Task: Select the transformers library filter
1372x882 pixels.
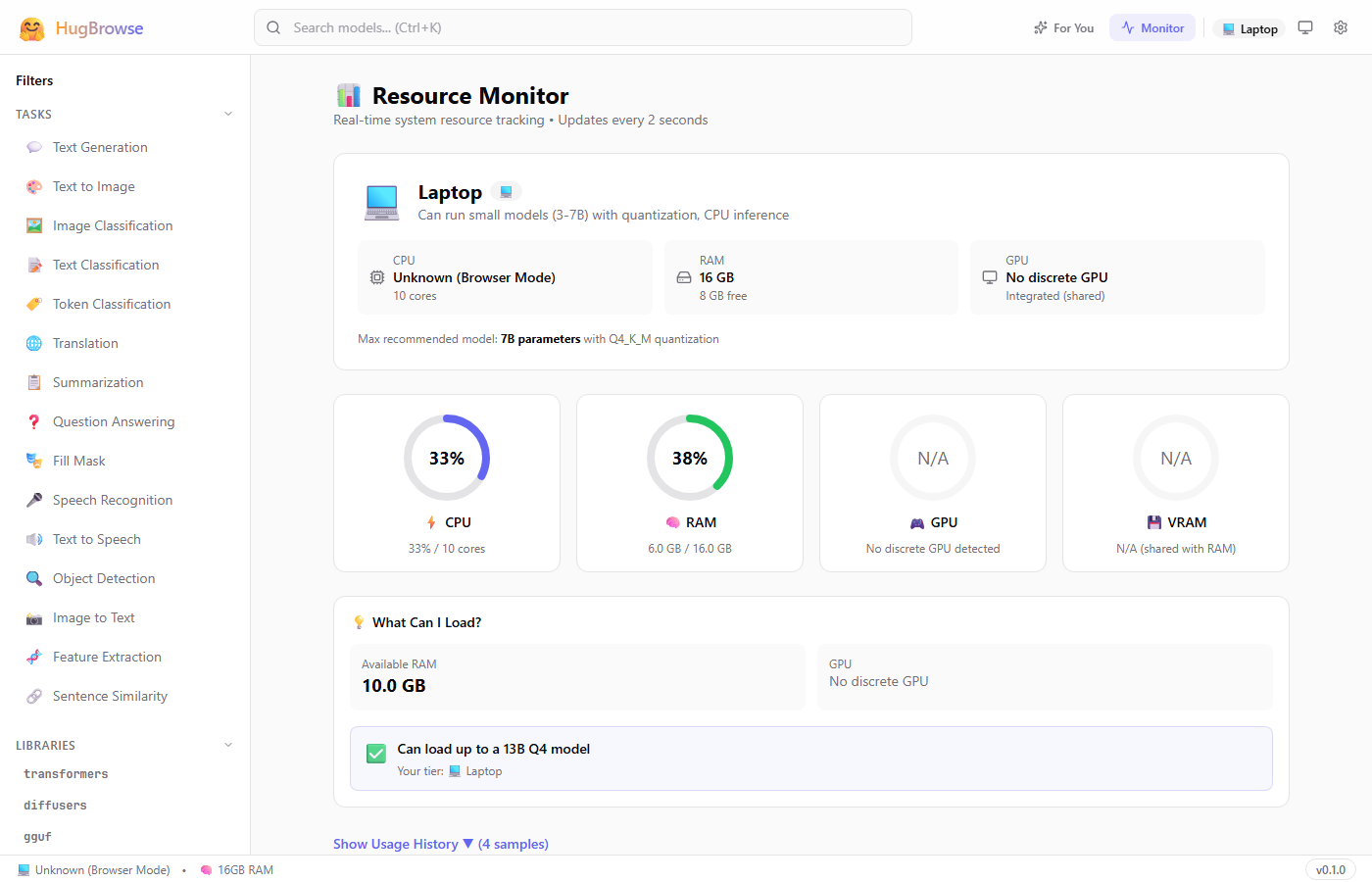Action: 65,773
